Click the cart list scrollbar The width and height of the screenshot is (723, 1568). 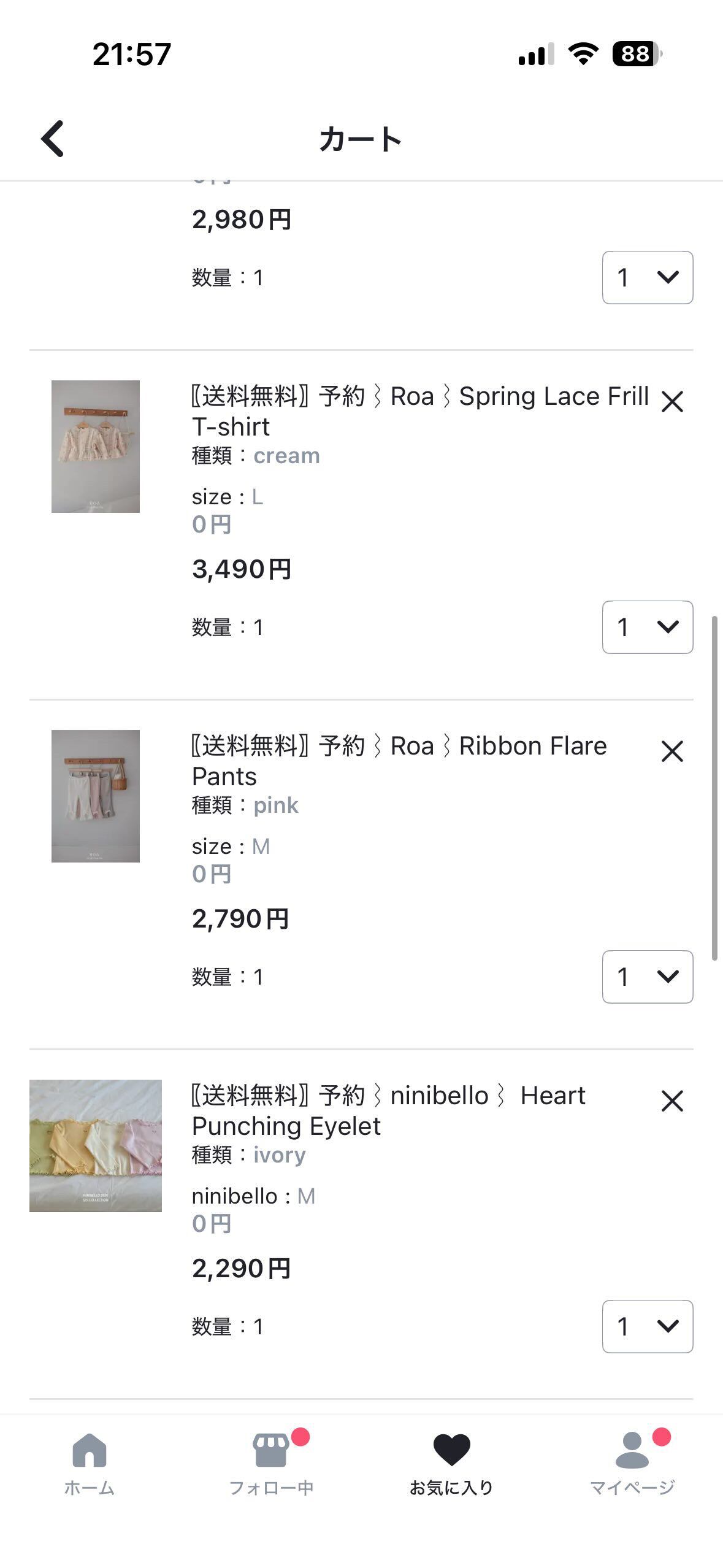[x=714, y=788]
